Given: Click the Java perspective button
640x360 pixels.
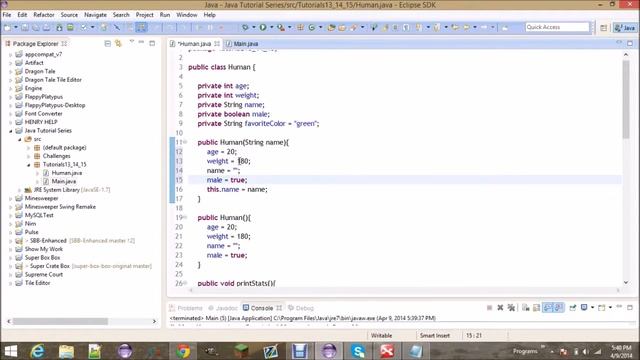Looking at the screenshot, I should [x=625, y=28].
